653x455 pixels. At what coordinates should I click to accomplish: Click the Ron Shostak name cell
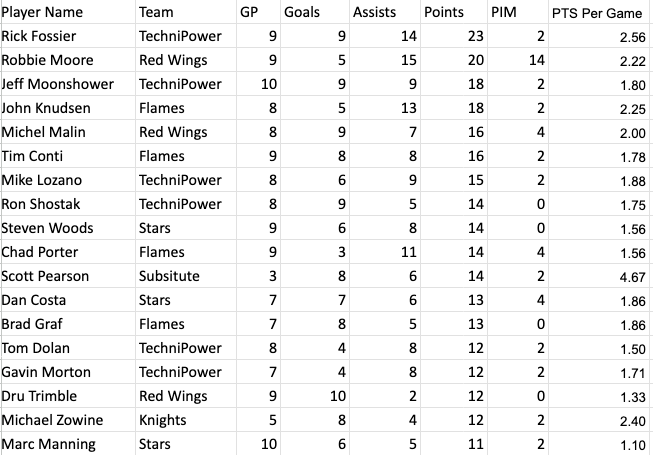68,204
